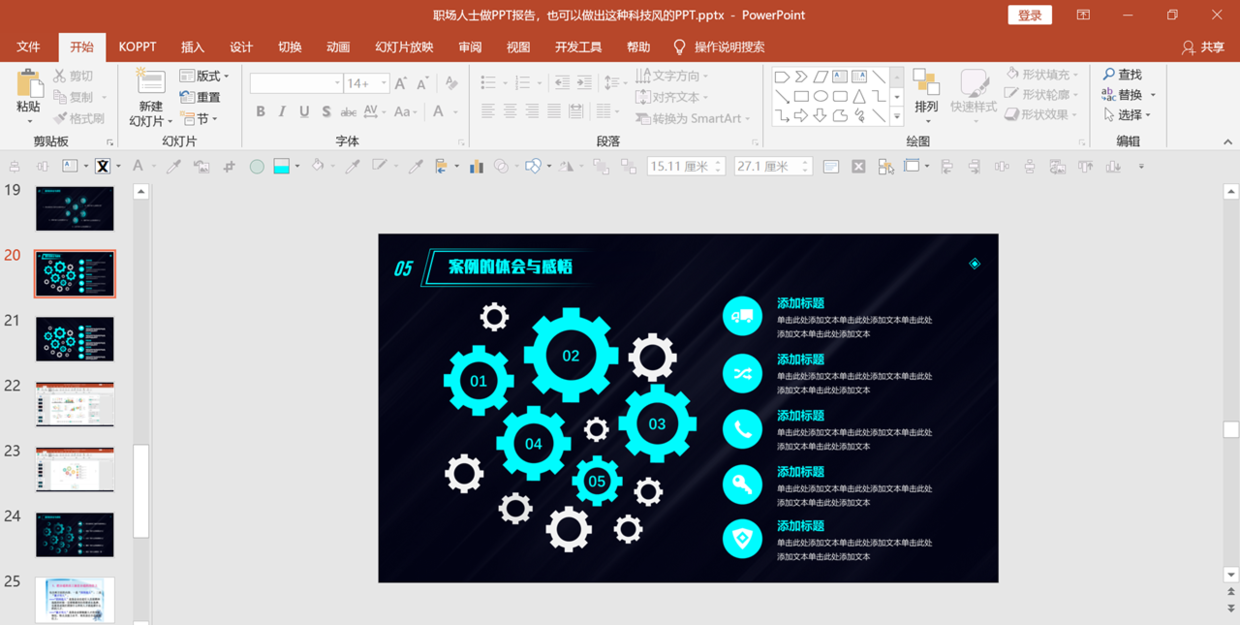Click the green circle icon in quick toolbar
The width and height of the screenshot is (1240, 625).
click(257, 167)
